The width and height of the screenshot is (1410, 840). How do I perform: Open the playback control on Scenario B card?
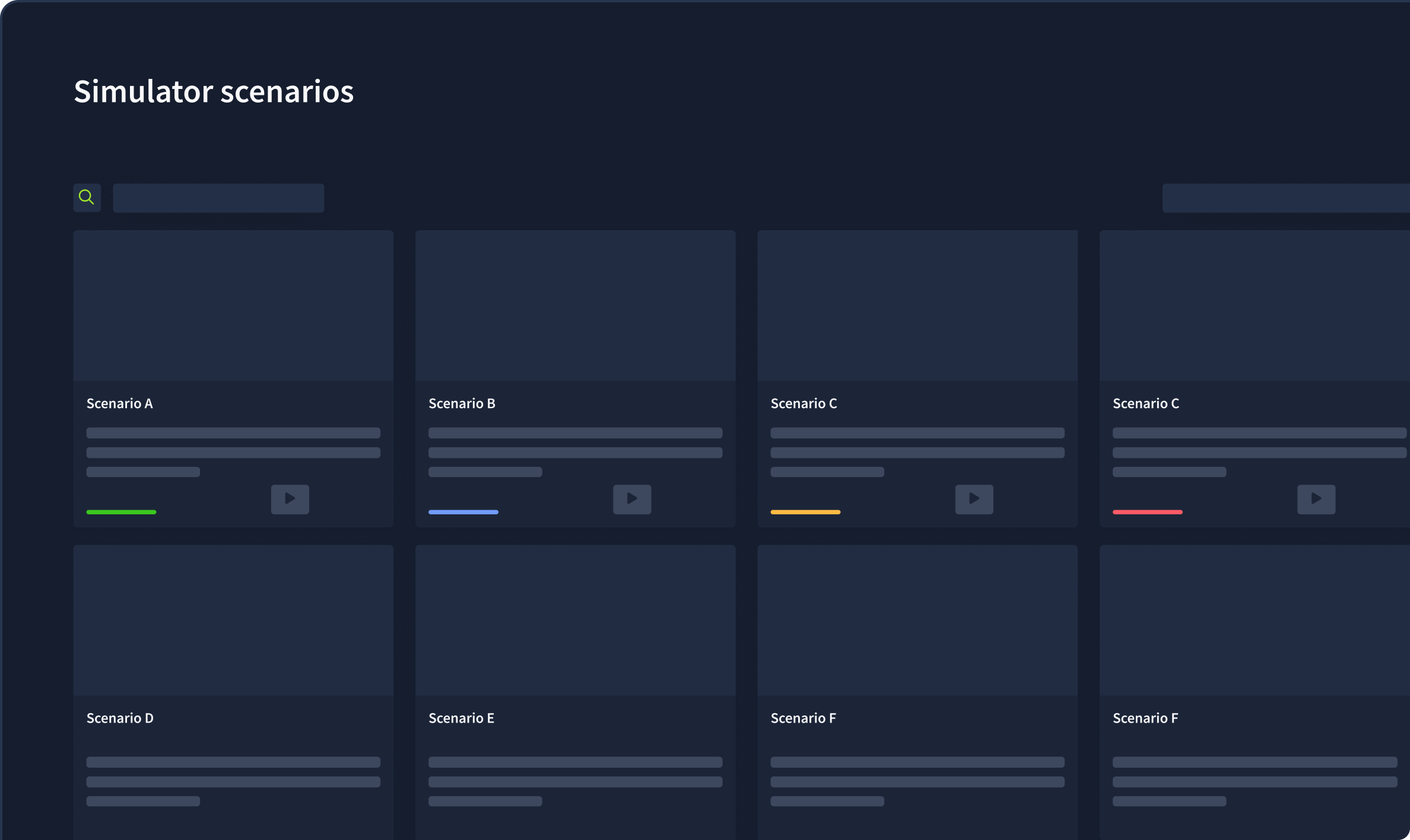pyautogui.click(x=632, y=499)
